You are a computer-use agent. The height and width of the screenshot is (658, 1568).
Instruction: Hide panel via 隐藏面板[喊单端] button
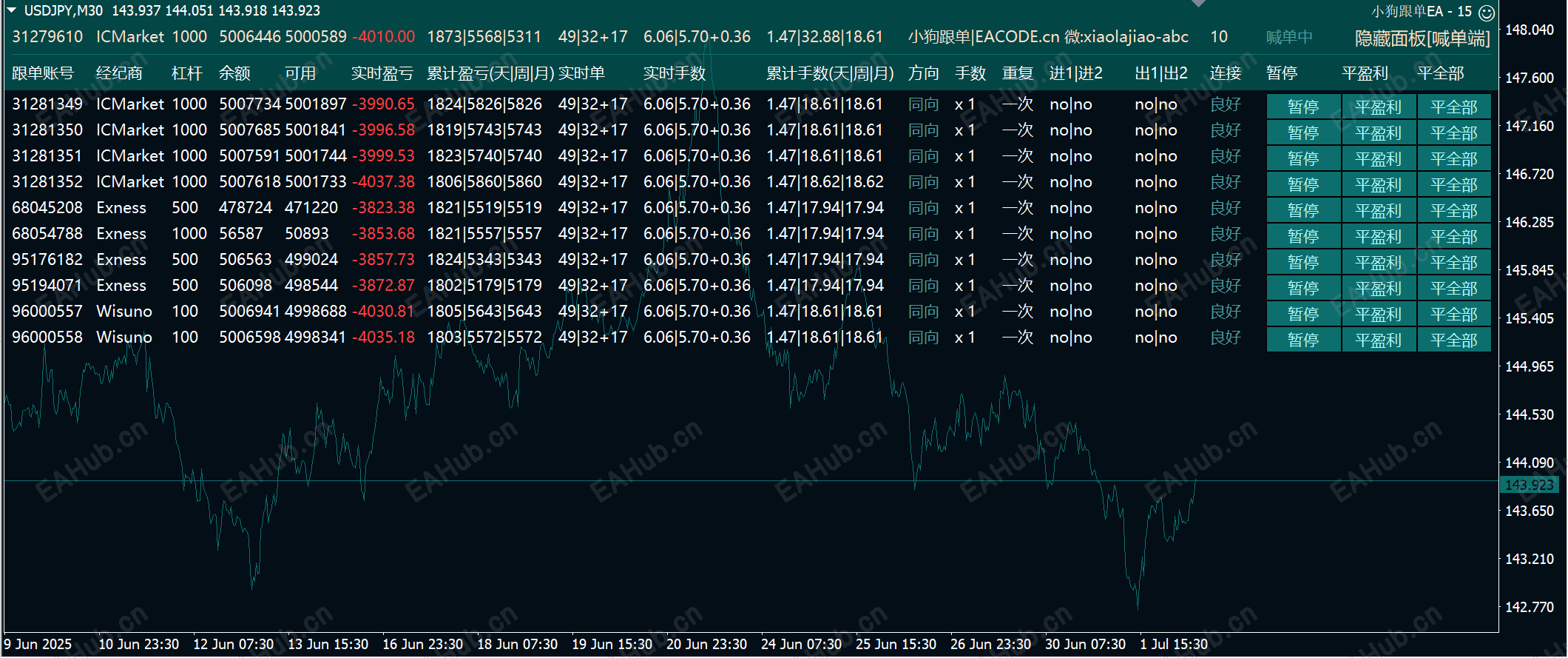click(1422, 38)
